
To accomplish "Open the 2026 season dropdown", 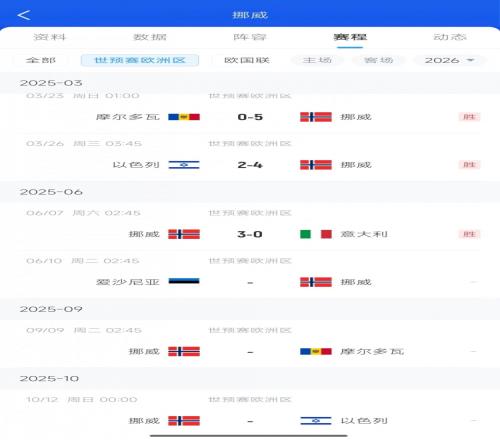I will tap(449, 60).
